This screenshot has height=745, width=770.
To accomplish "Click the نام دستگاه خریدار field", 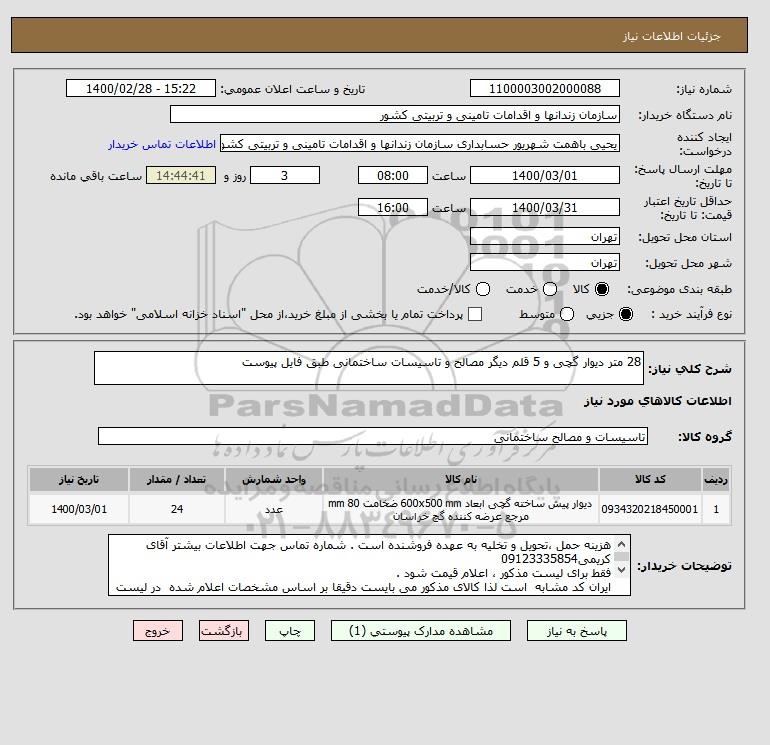I will coord(395,114).
